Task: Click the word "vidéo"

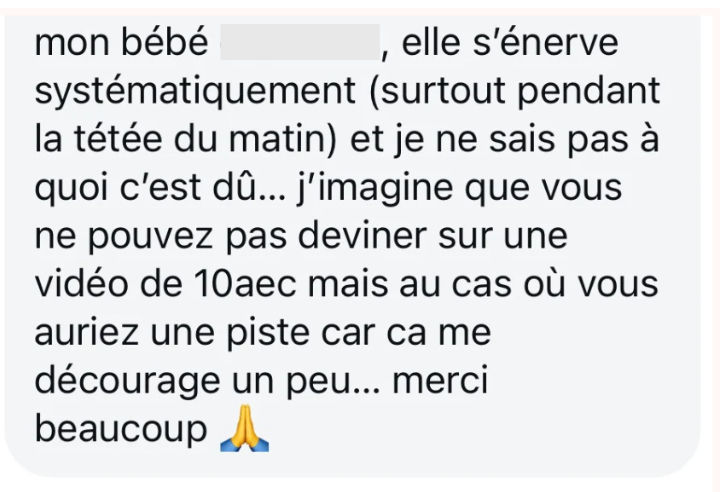Action: coord(81,284)
